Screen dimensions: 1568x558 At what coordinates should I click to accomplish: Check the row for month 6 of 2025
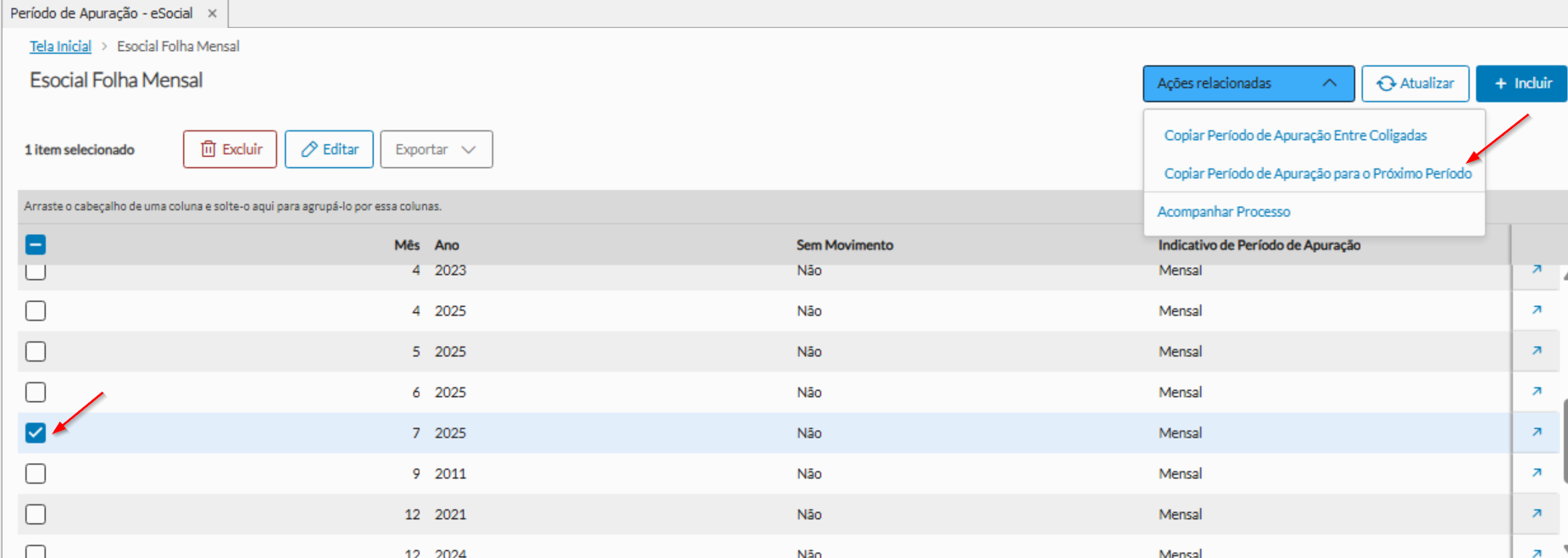(36, 392)
